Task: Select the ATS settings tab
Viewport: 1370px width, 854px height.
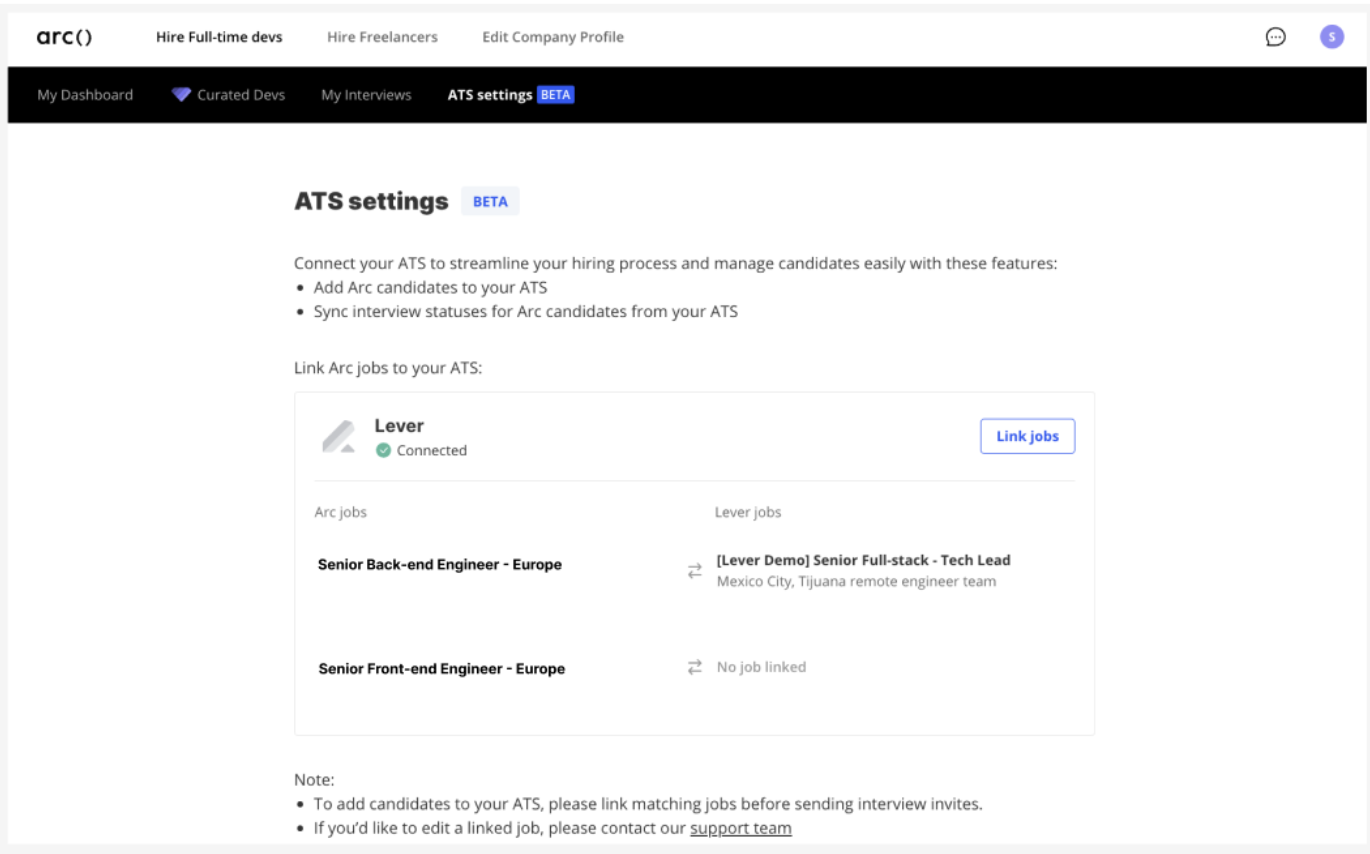Action: tap(492, 94)
